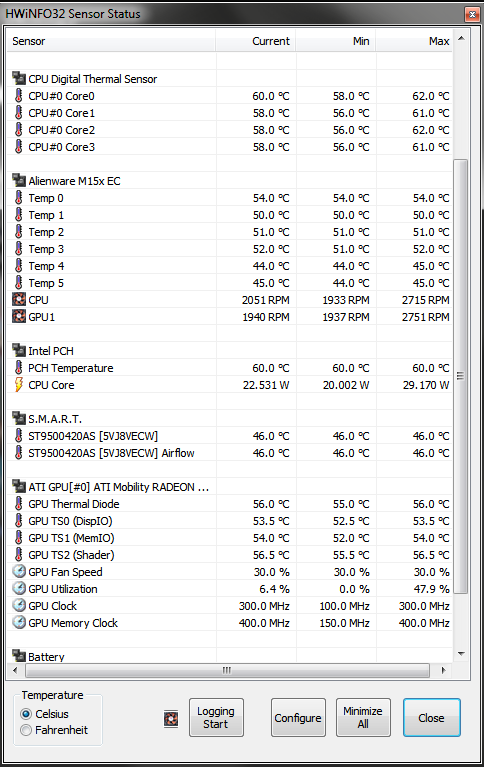
Task: Click the gauge icon beside GPU Fan Speed
Action: click(x=19, y=571)
